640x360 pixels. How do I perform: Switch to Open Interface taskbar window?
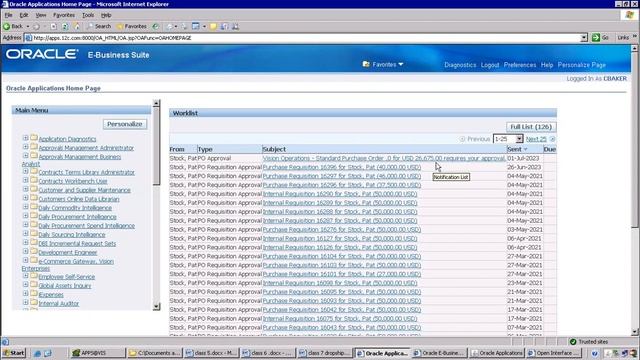pos(553,353)
